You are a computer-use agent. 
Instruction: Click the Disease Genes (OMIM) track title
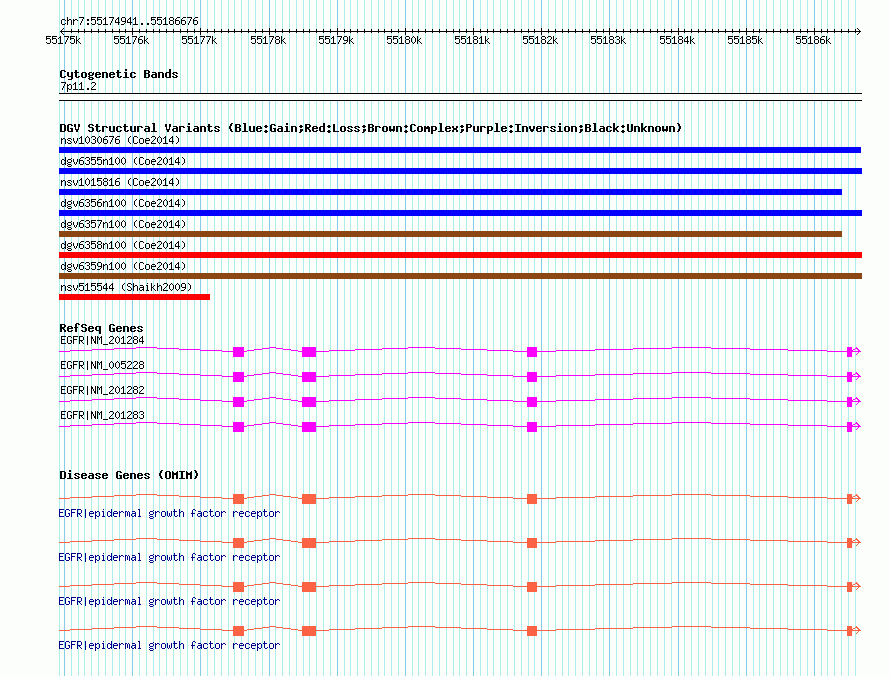coord(129,475)
